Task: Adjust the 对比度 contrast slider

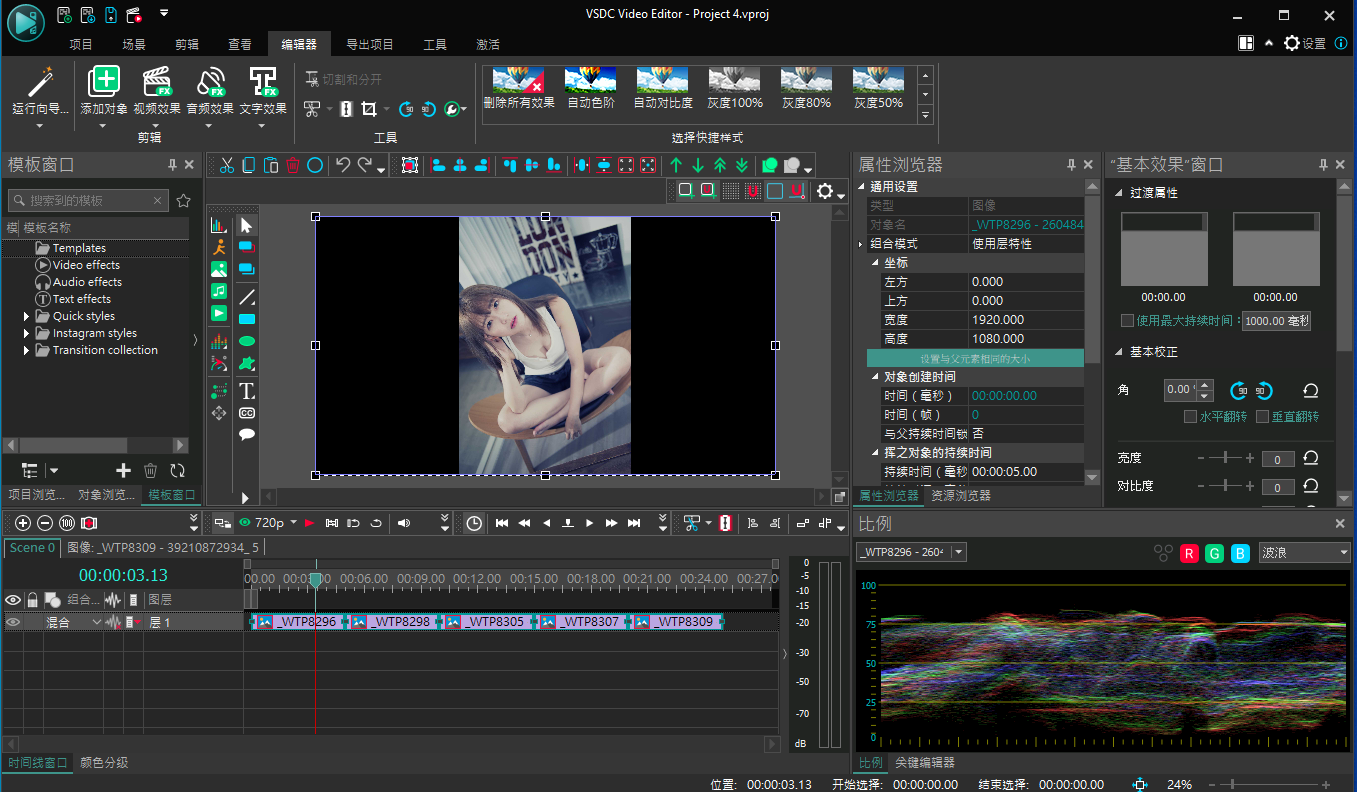Action: (1226, 486)
